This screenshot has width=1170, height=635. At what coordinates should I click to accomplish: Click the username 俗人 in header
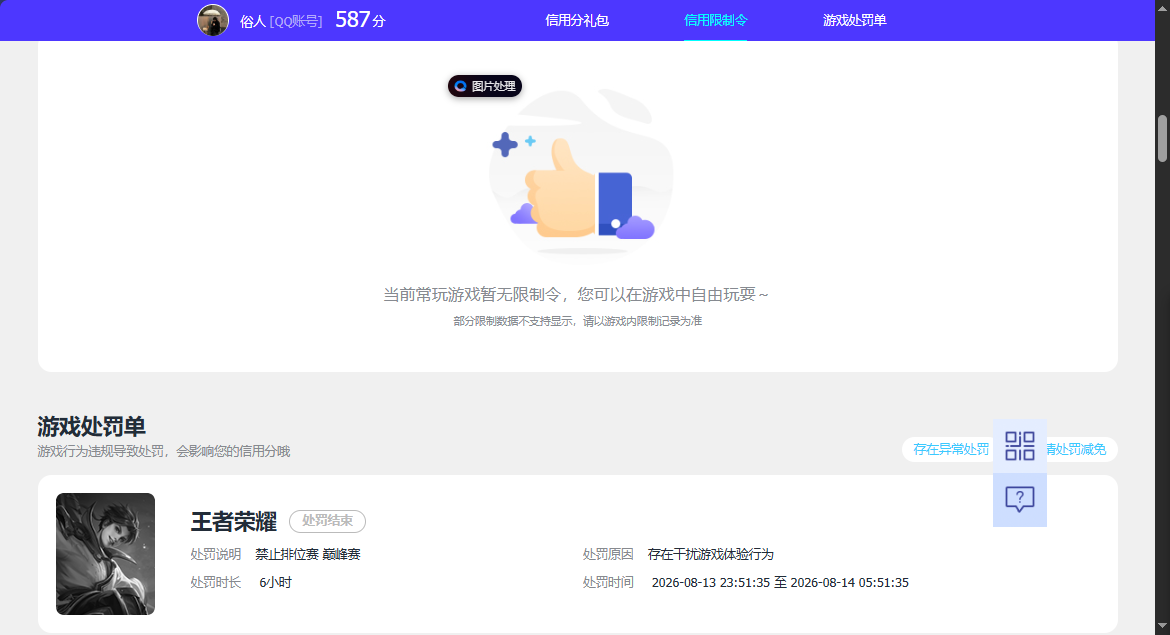[x=253, y=22]
